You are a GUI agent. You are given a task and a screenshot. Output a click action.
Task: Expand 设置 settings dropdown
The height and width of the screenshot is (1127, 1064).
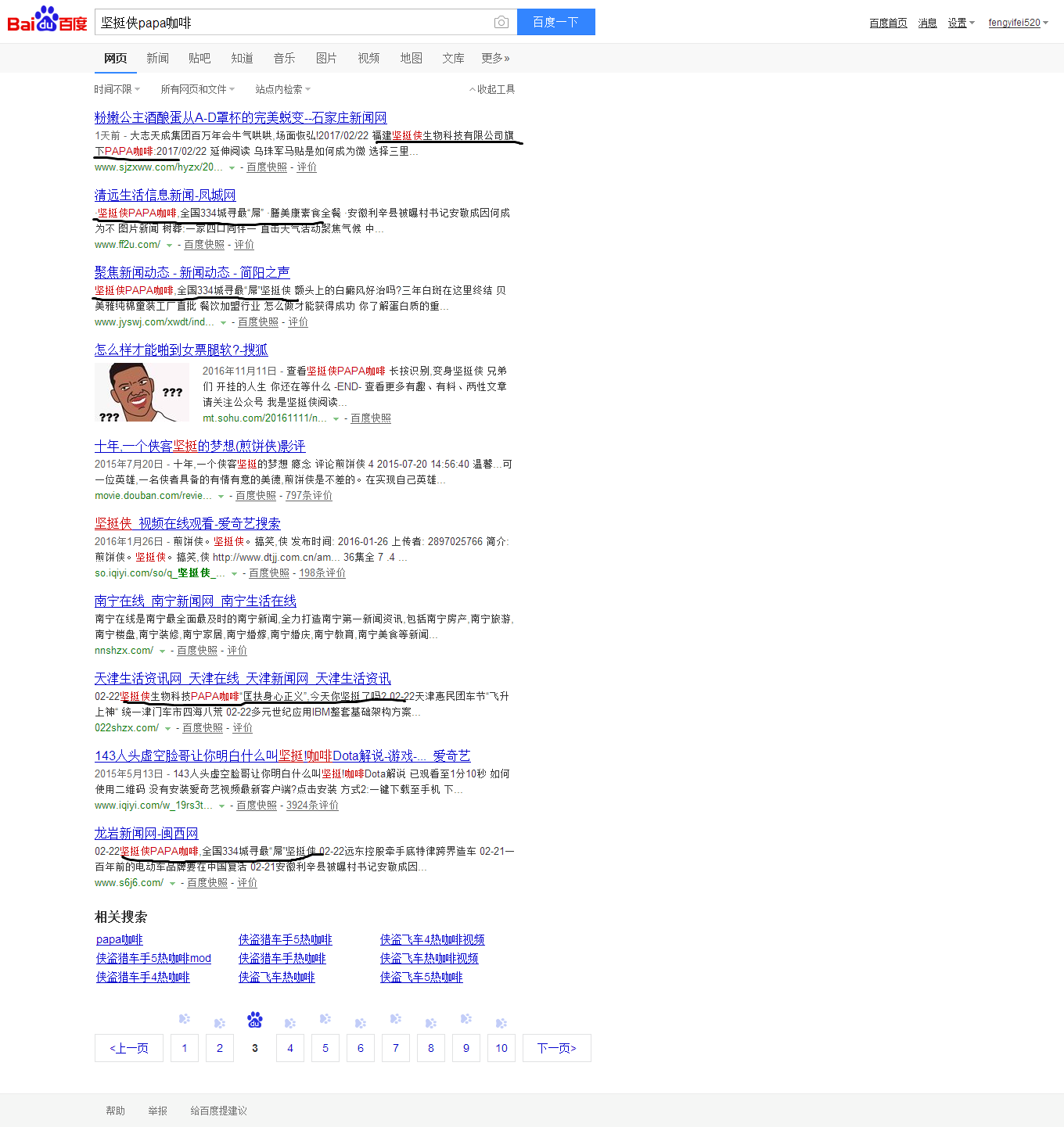961,23
